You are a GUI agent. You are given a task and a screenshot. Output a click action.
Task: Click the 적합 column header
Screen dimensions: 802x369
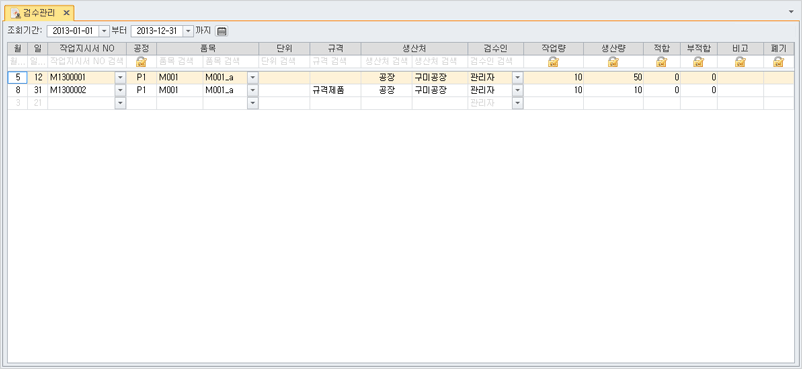(661, 49)
